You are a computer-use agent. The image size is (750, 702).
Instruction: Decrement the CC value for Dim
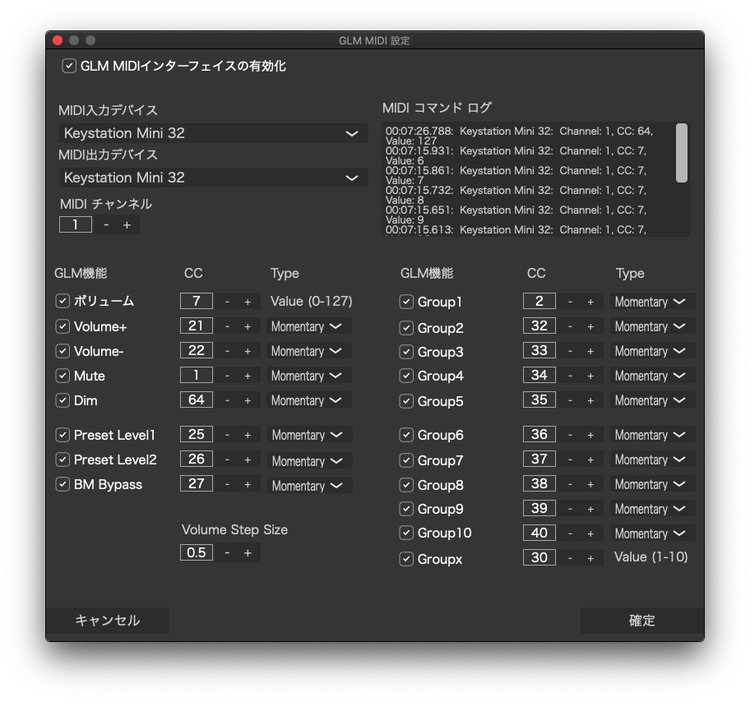(x=227, y=400)
